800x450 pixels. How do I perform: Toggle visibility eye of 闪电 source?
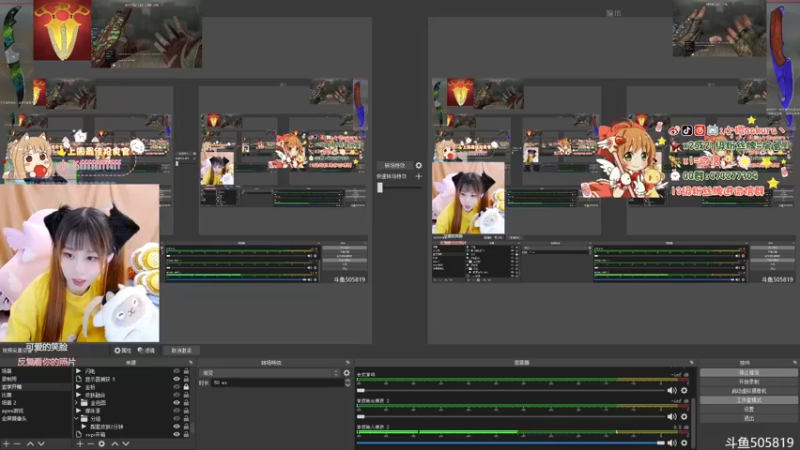coord(177,371)
